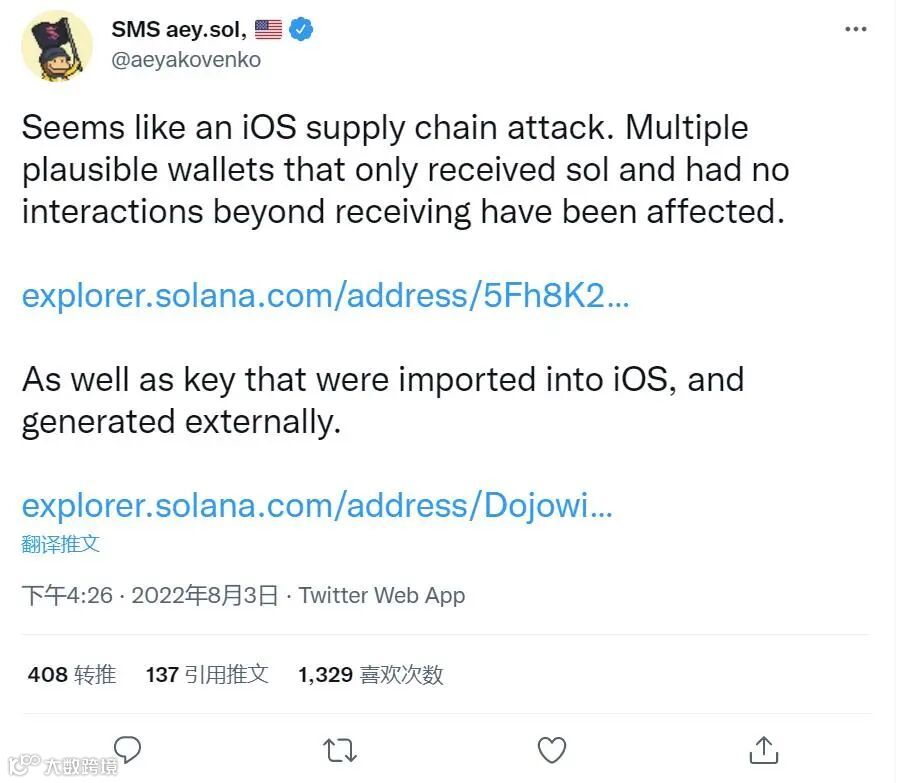View the 1,329 喜欢次数 likes list

[370, 675]
